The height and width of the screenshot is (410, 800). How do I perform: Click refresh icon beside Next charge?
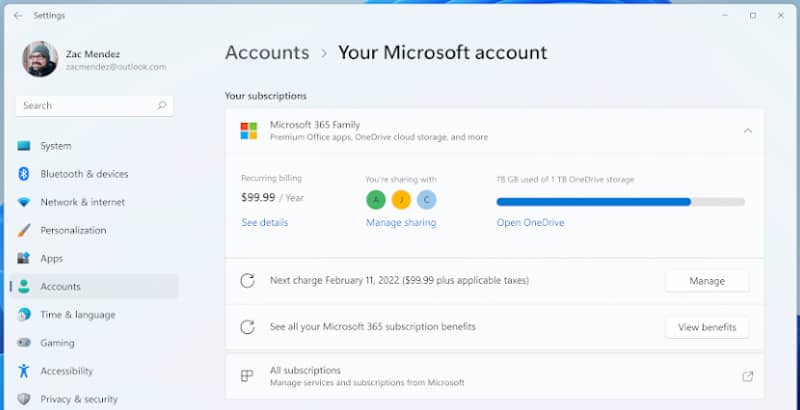[x=247, y=280]
